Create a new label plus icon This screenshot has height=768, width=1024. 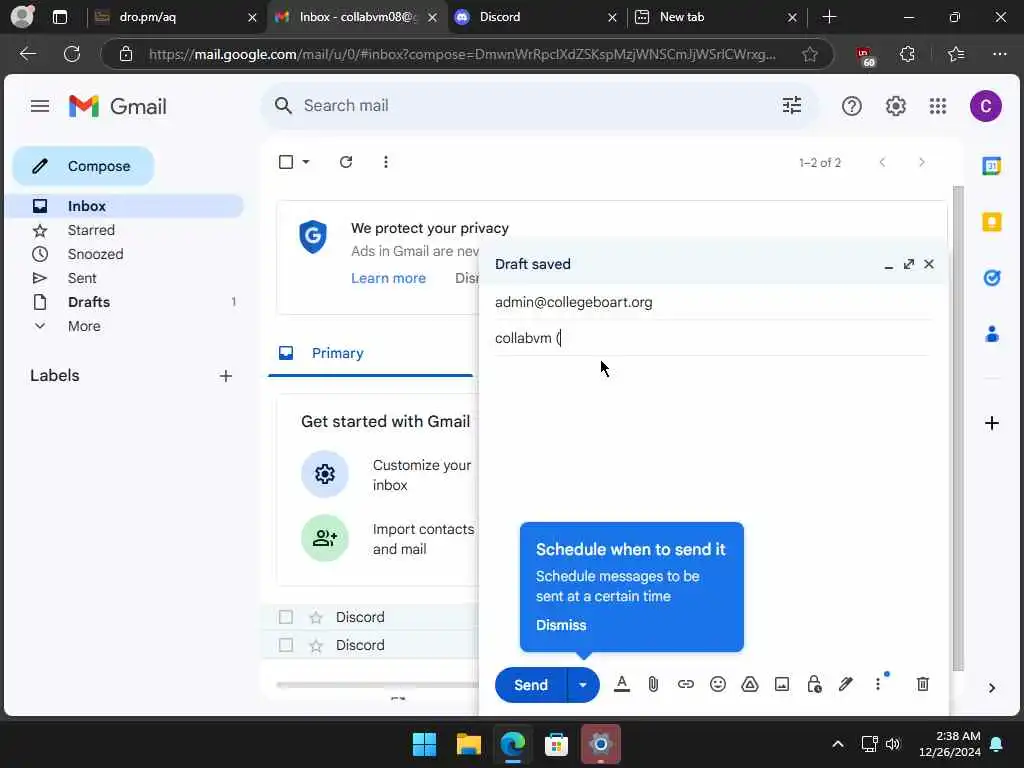coord(225,376)
